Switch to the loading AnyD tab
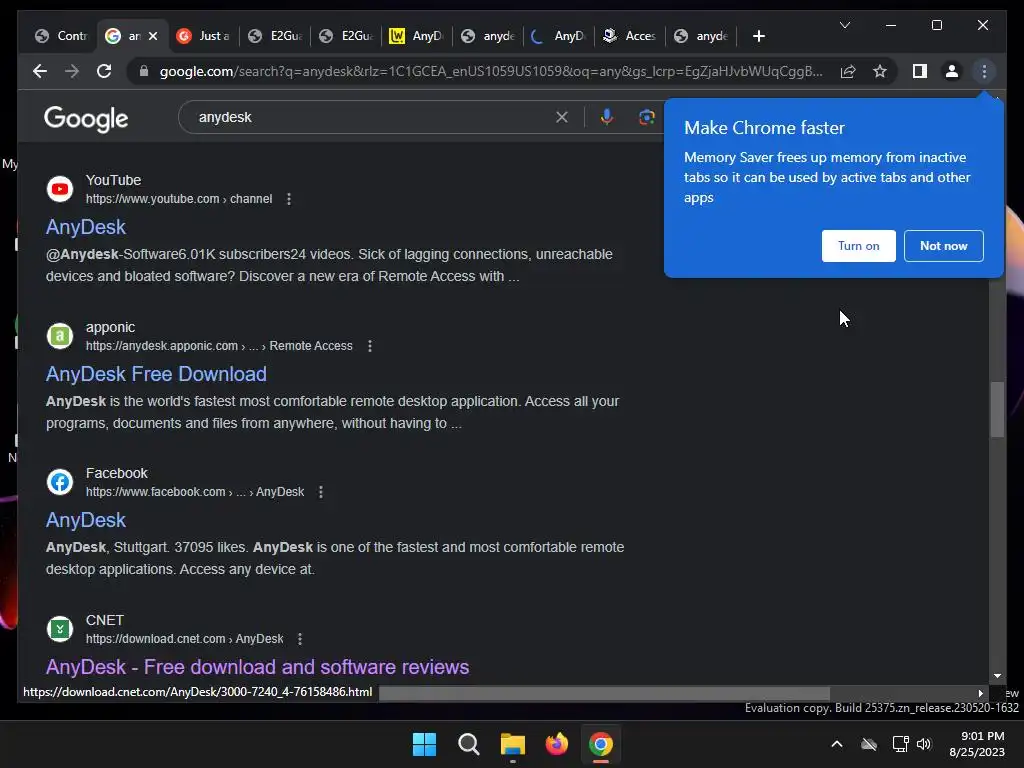Image resolution: width=1024 pixels, height=768 pixels. tap(559, 36)
